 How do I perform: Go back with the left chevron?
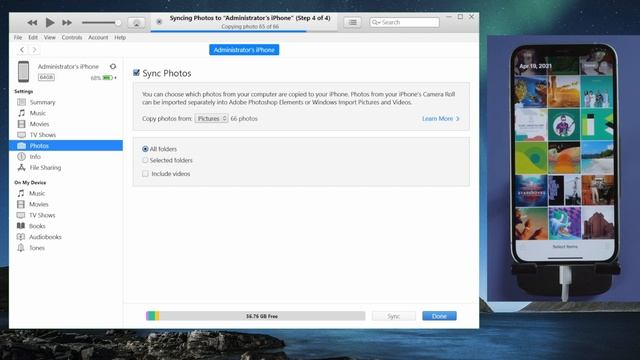[22, 50]
